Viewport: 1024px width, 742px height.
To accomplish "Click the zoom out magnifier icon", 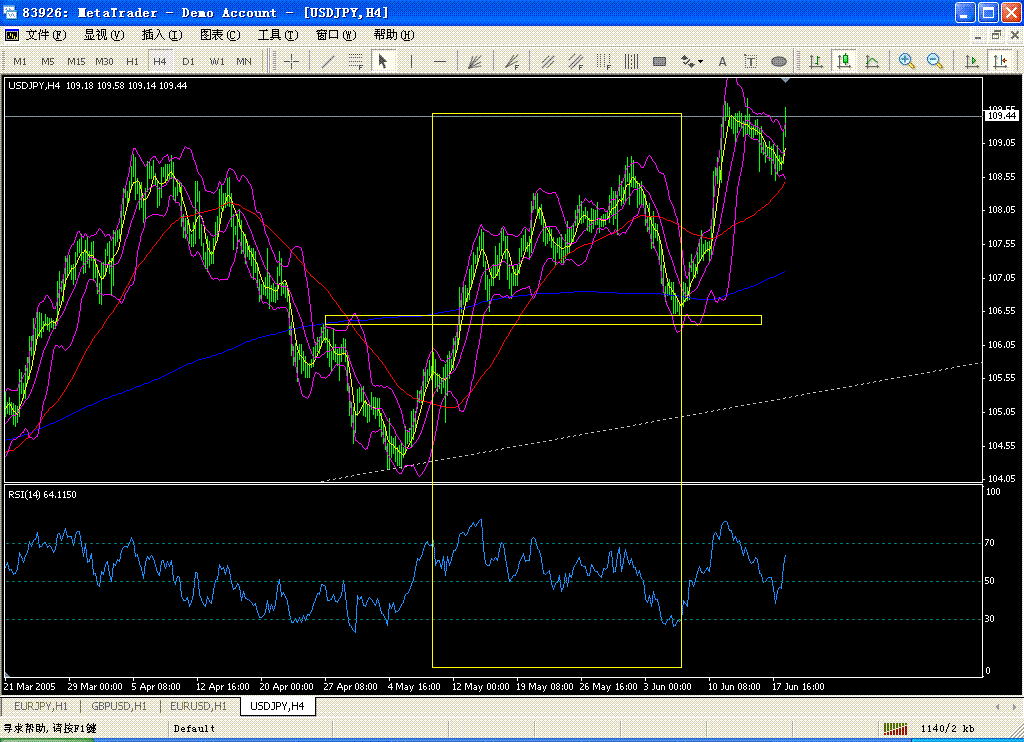I will pos(935,61).
